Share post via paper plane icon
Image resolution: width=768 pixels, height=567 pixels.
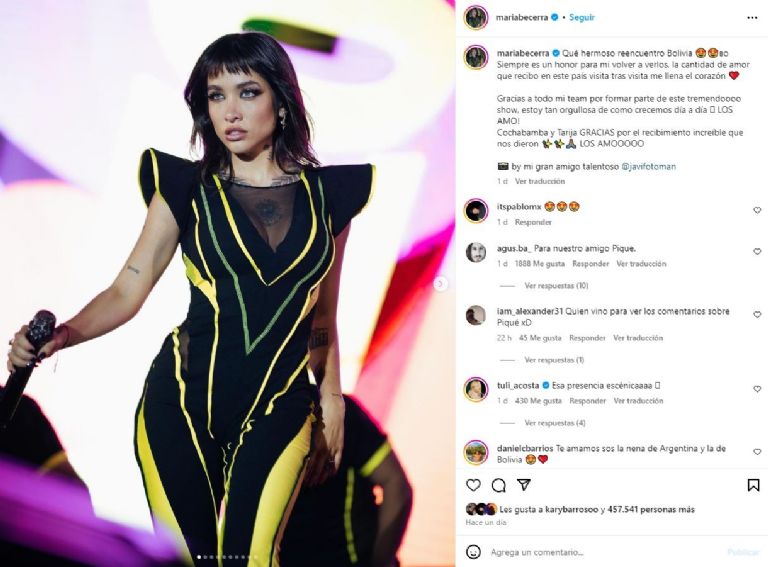point(524,485)
